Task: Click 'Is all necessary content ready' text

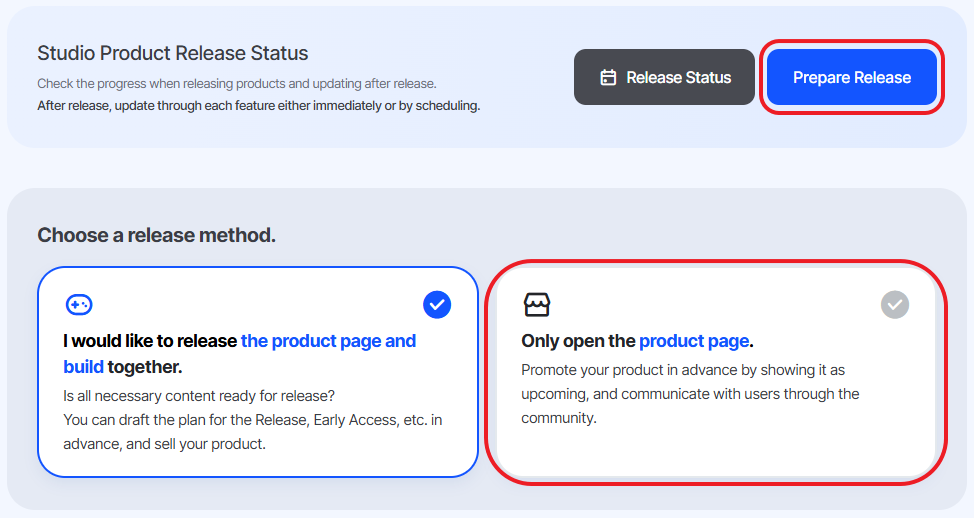Action: point(199,396)
